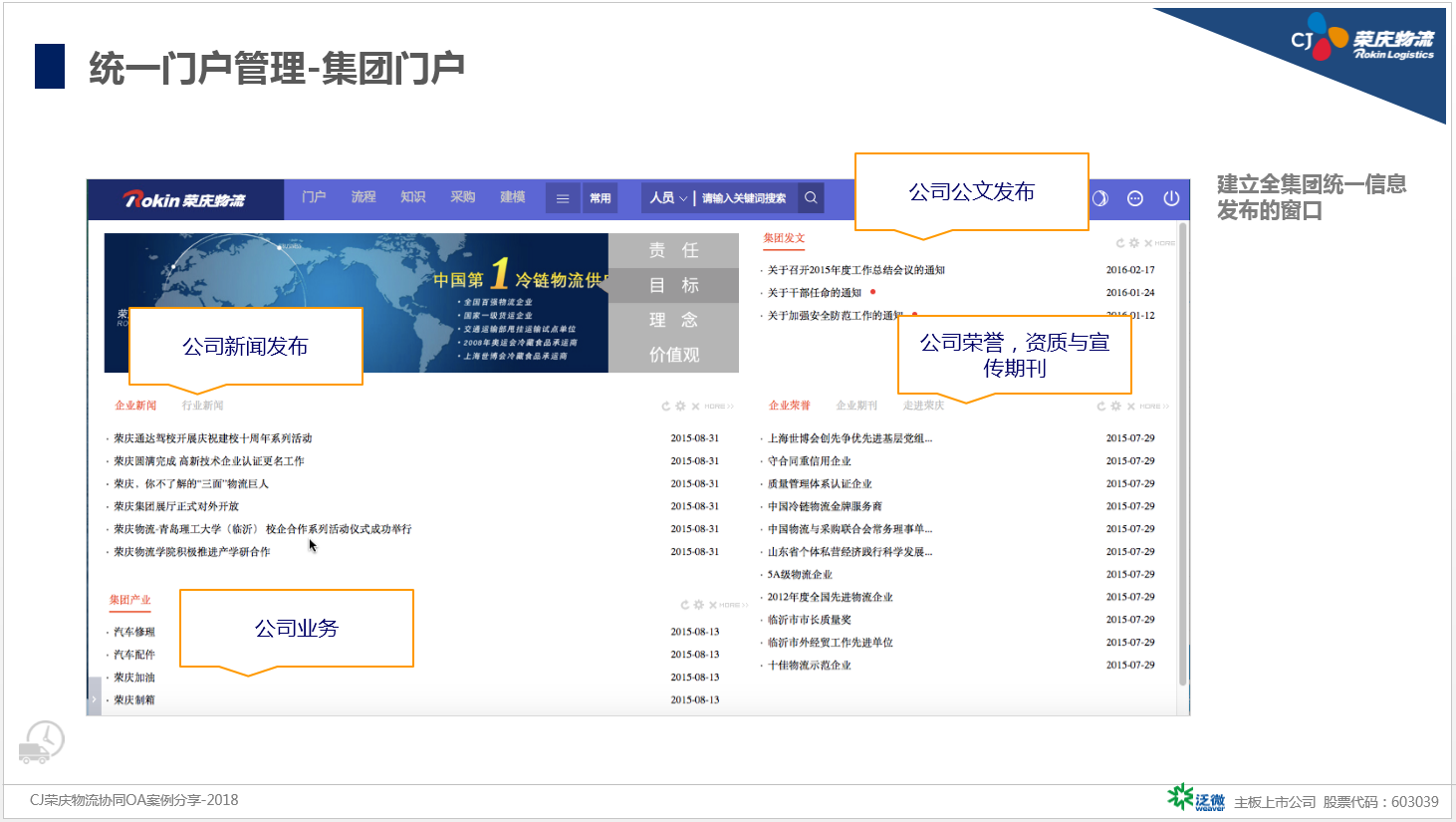Open 5A级物流企业 honor entry
Screen dimensions: 1456x822
800,575
